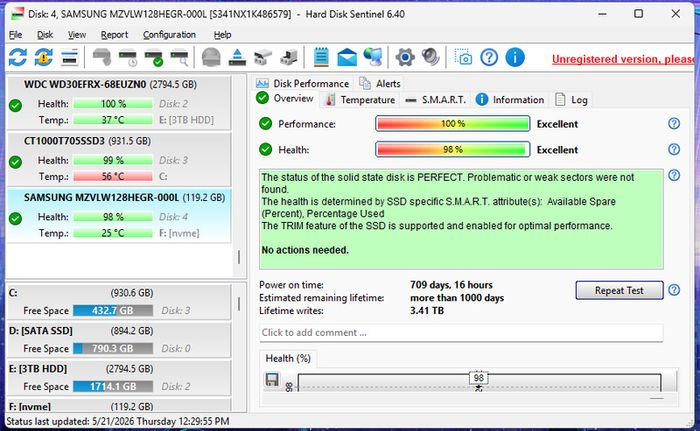Image resolution: width=700 pixels, height=431 pixels.
Task: Click the Health 98 % gradient bar
Action: tap(453, 150)
